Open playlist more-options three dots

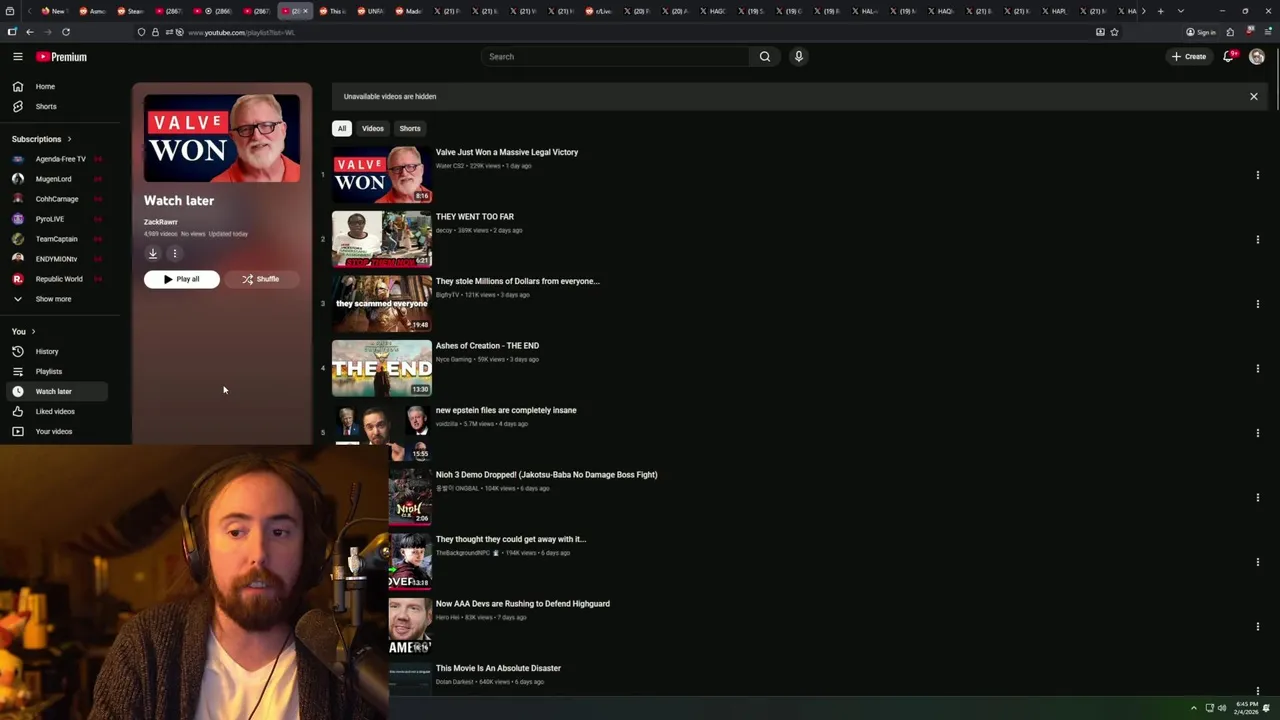pos(174,254)
